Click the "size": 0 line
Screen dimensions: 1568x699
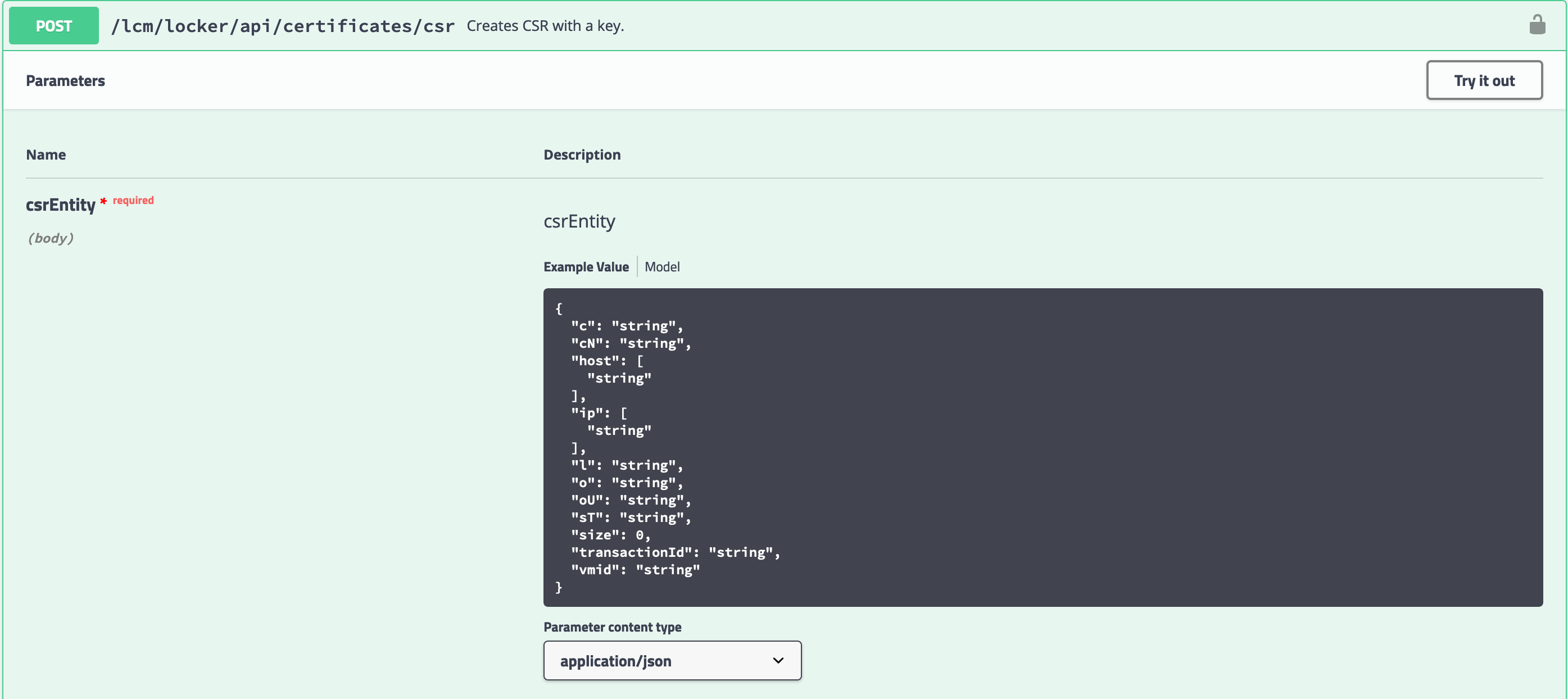(610, 535)
